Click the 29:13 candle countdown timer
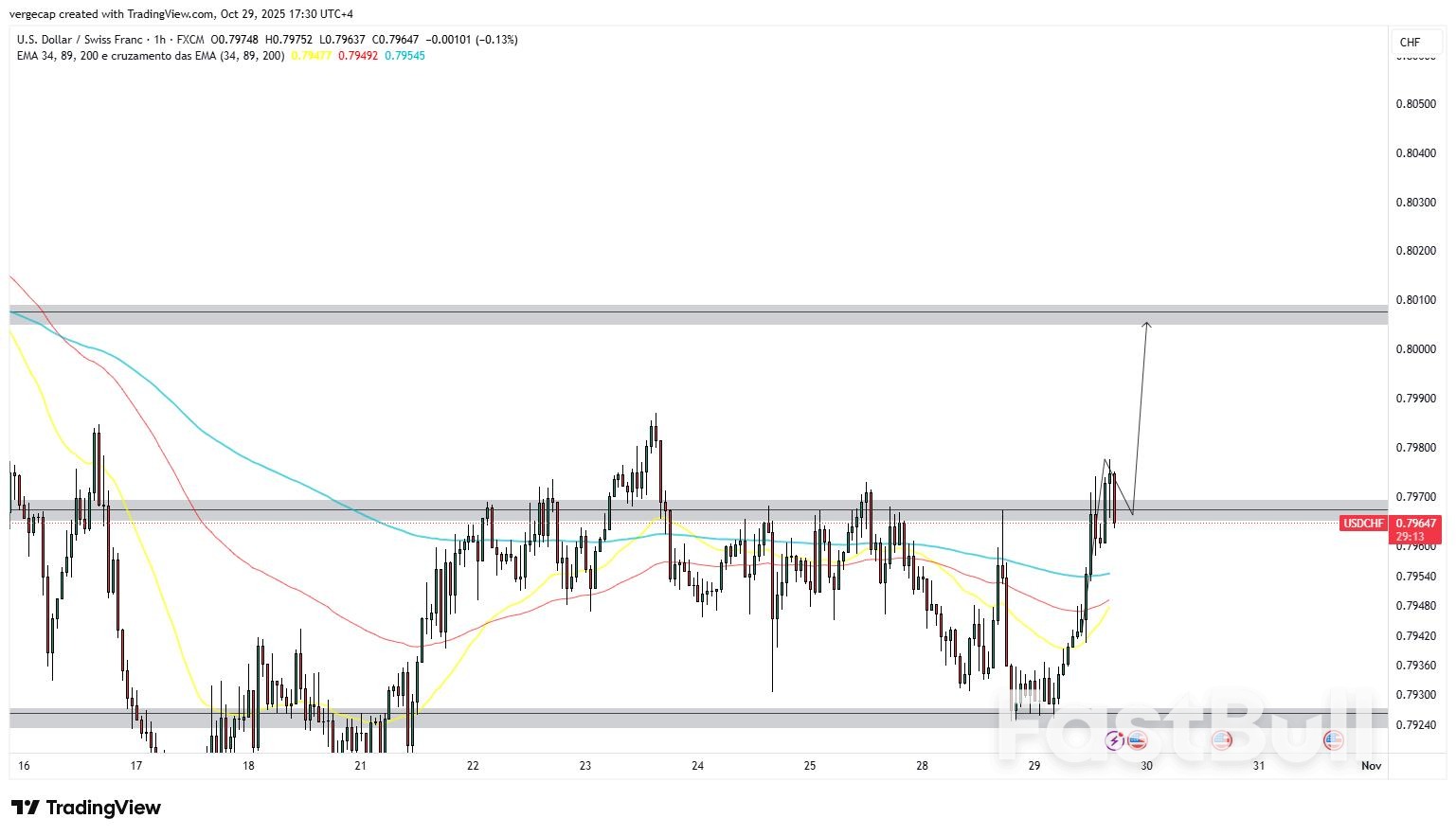The width and height of the screenshot is (1456, 836). pyautogui.click(x=1410, y=537)
